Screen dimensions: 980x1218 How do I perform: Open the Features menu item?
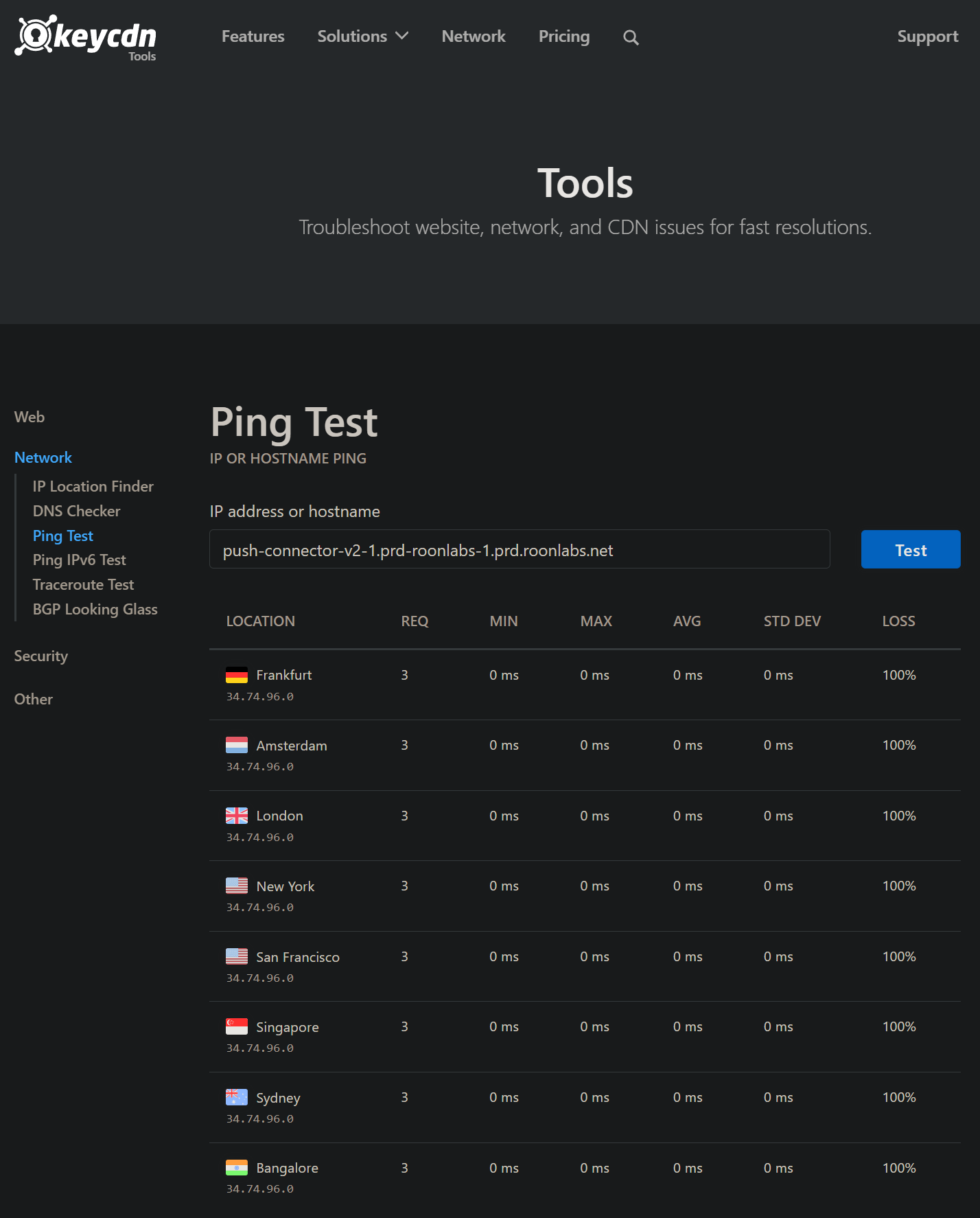pyautogui.click(x=253, y=36)
